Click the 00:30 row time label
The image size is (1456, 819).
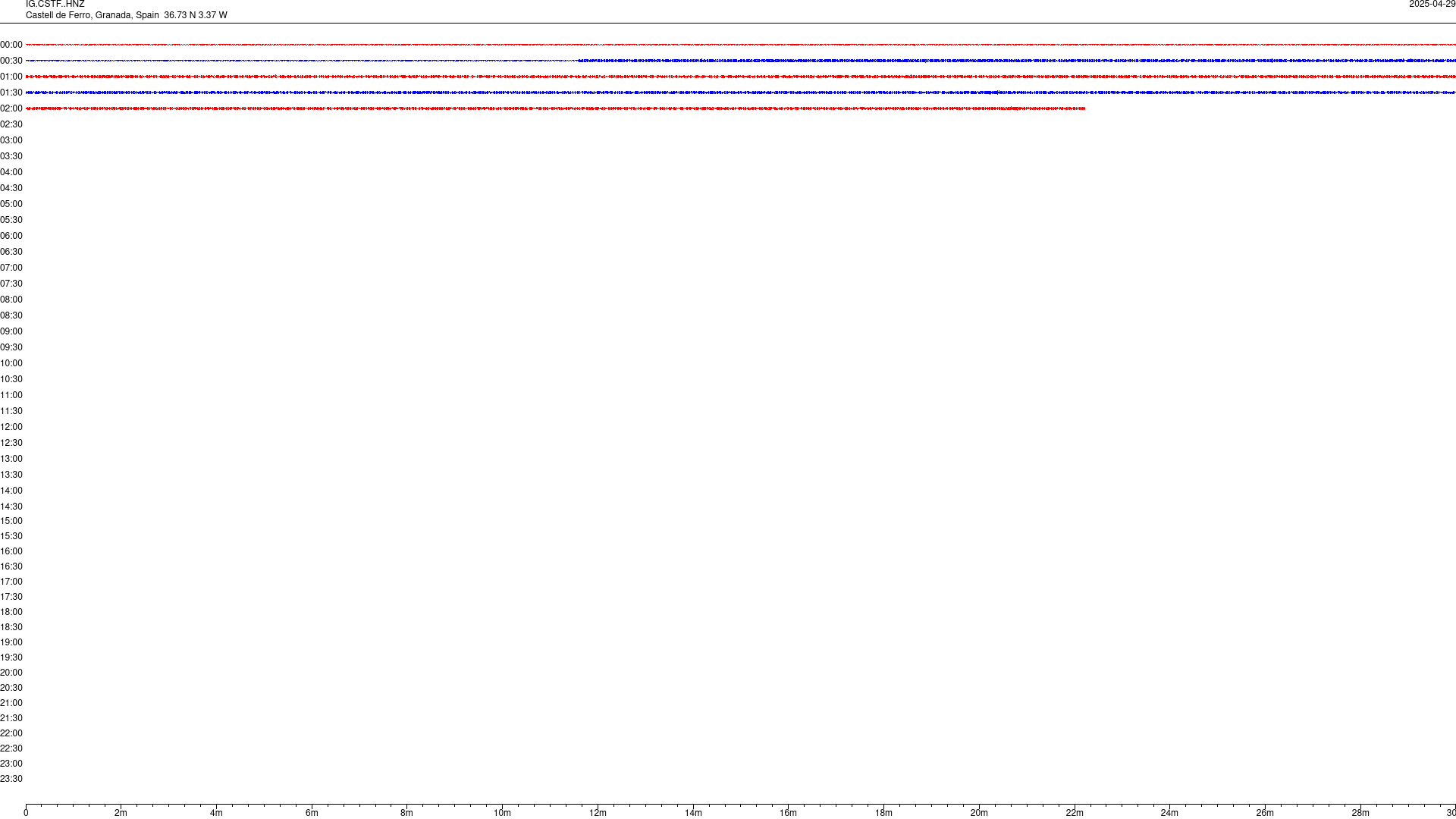pyautogui.click(x=11, y=61)
